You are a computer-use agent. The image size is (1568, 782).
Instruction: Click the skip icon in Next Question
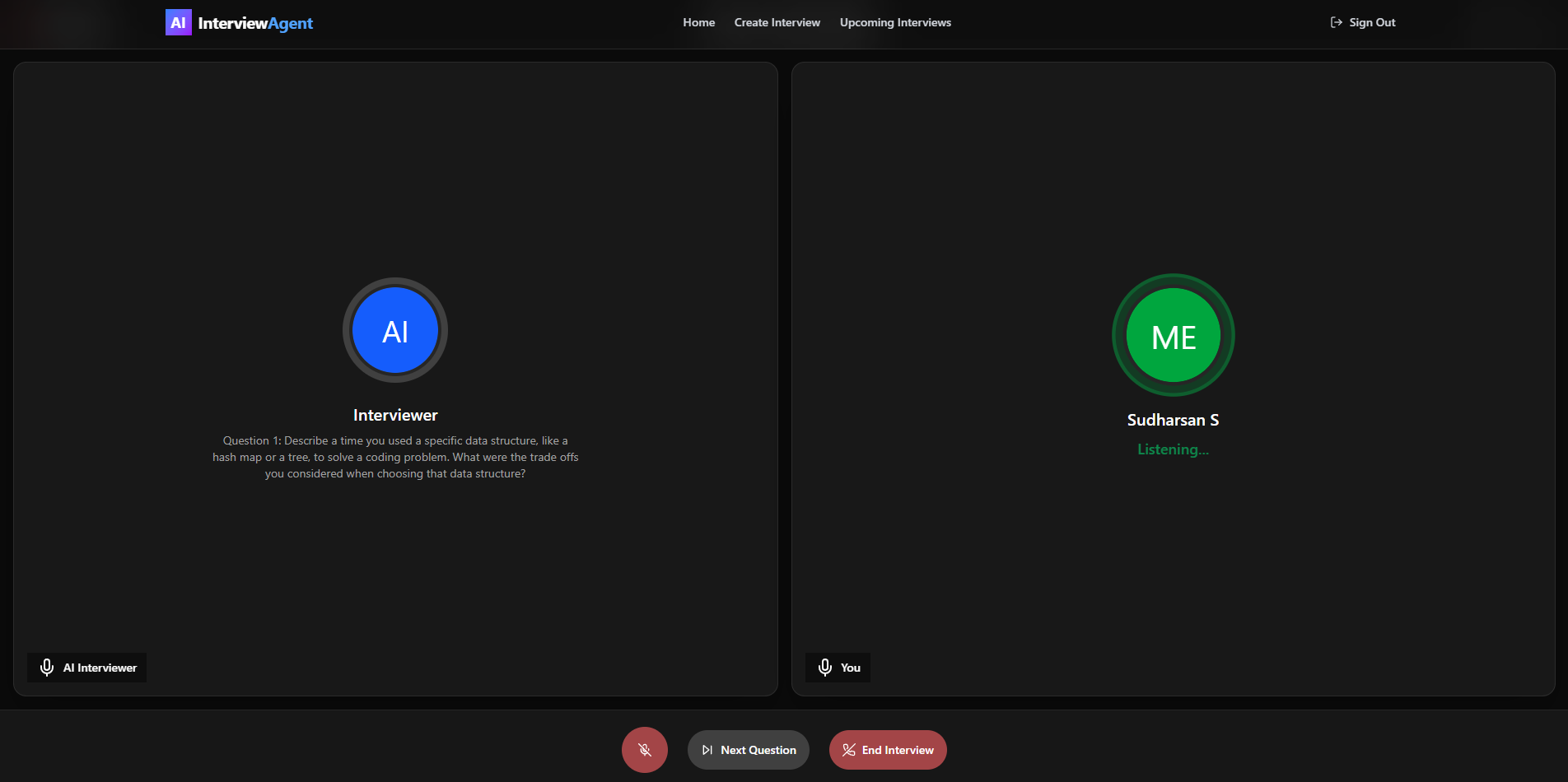pos(707,750)
